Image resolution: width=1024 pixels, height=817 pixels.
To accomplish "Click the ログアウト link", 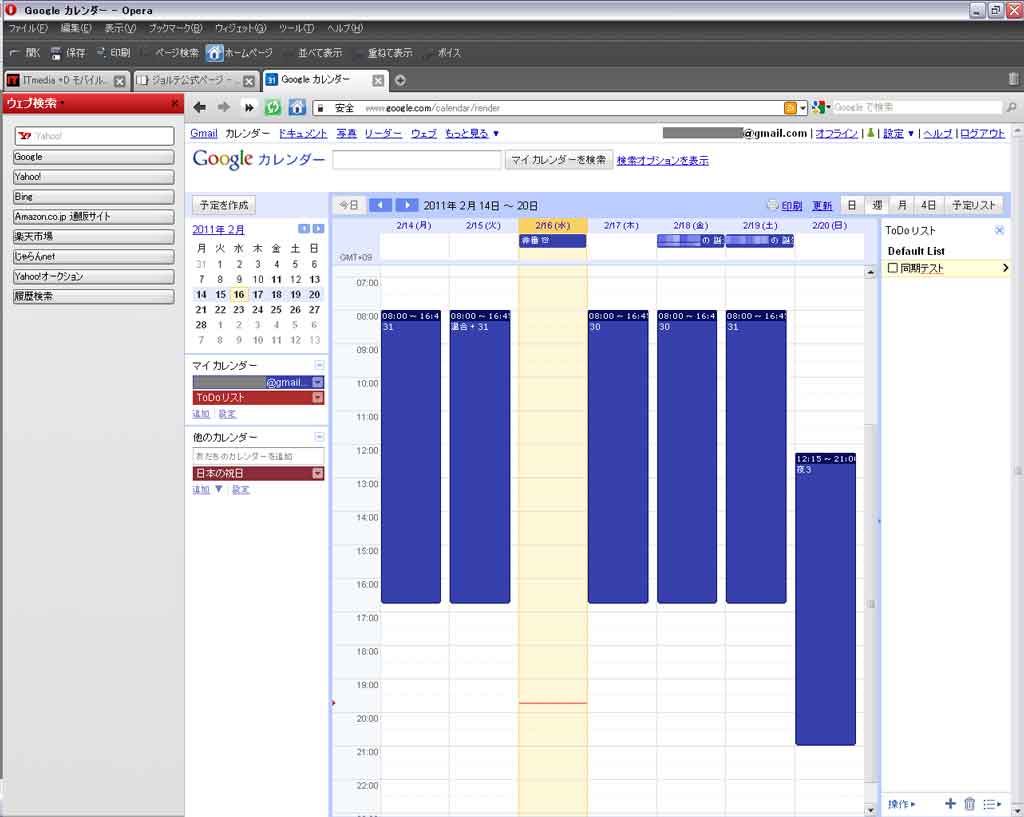I will coord(982,133).
